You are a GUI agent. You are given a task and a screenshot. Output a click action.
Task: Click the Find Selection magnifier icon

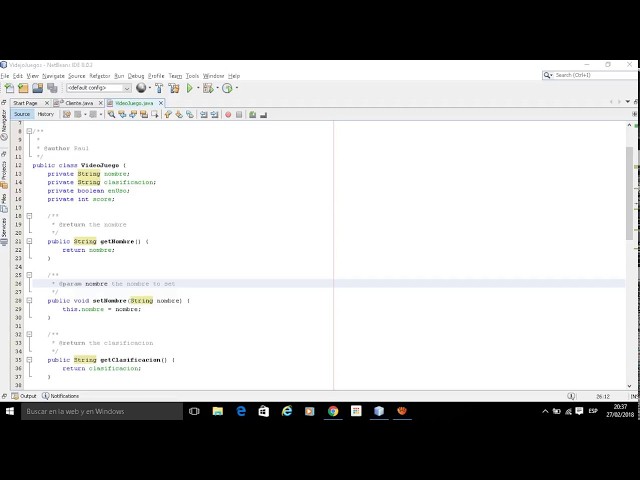tap(111, 115)
